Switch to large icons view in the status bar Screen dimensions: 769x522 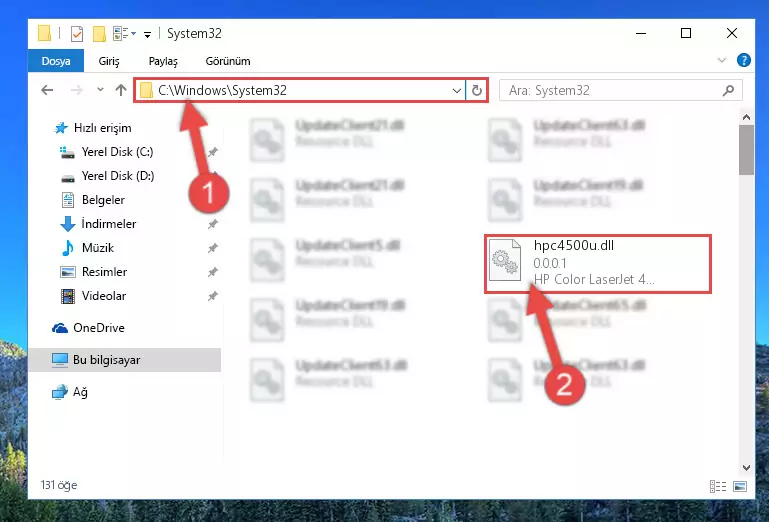[x=740, y=486]
